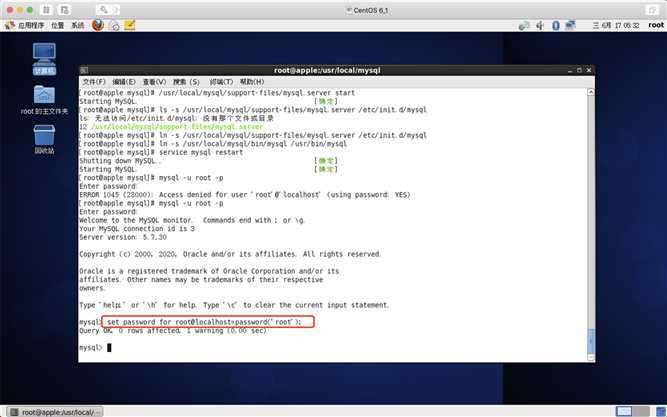Click the terminal scrollbar up arrow
667x417 pixels.
point(591,92)
